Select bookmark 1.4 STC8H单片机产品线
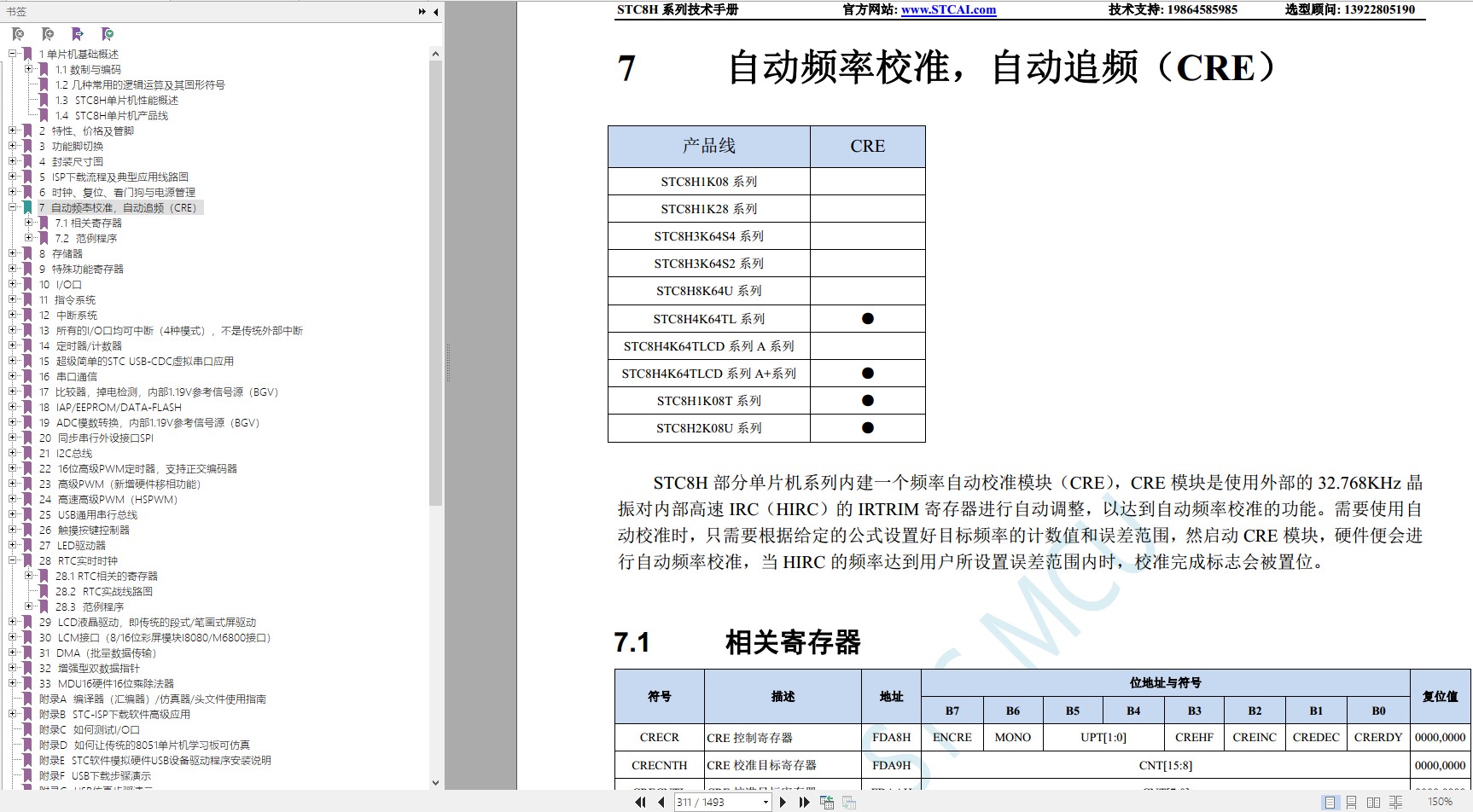Viewport: 1473px width, 812px height. [112, 115]
